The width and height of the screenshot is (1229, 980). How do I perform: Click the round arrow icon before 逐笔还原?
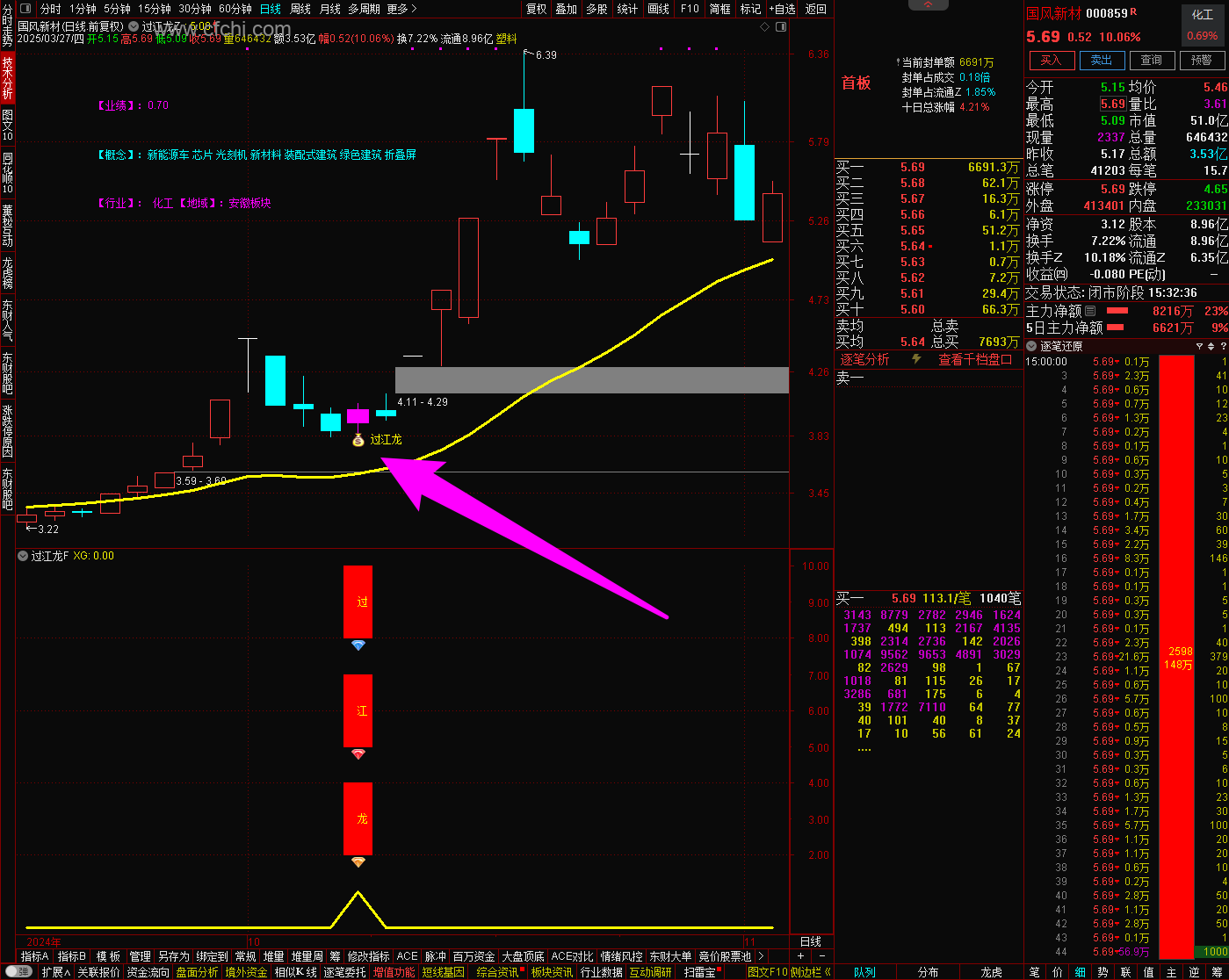pyautogui.click(x=1032, y=346)
